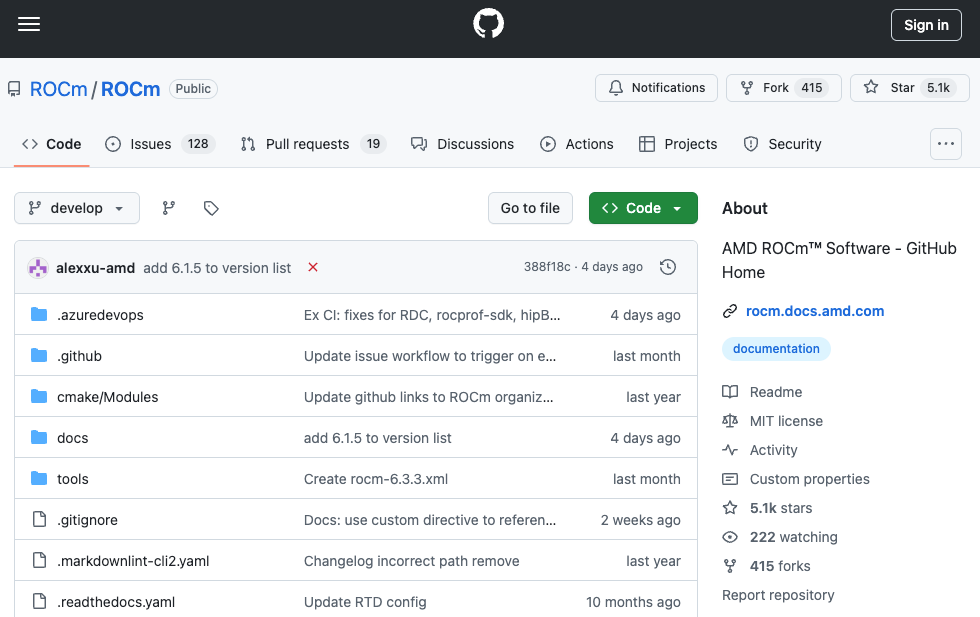Screen dimensions: 980x617
Task: Open the .github folder
Action: click(79, 356)
